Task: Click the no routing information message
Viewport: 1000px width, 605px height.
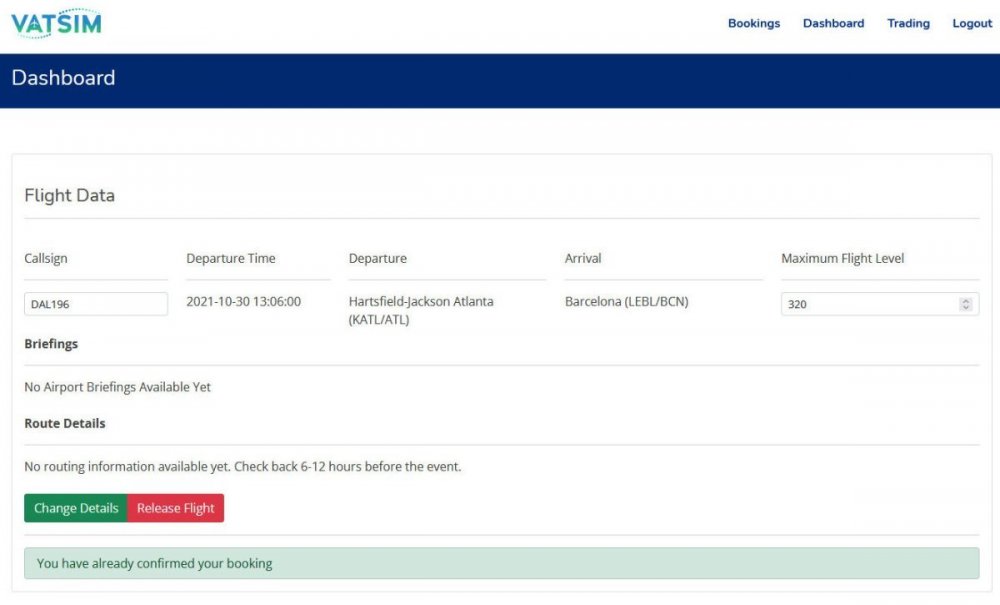Action: 242,466
